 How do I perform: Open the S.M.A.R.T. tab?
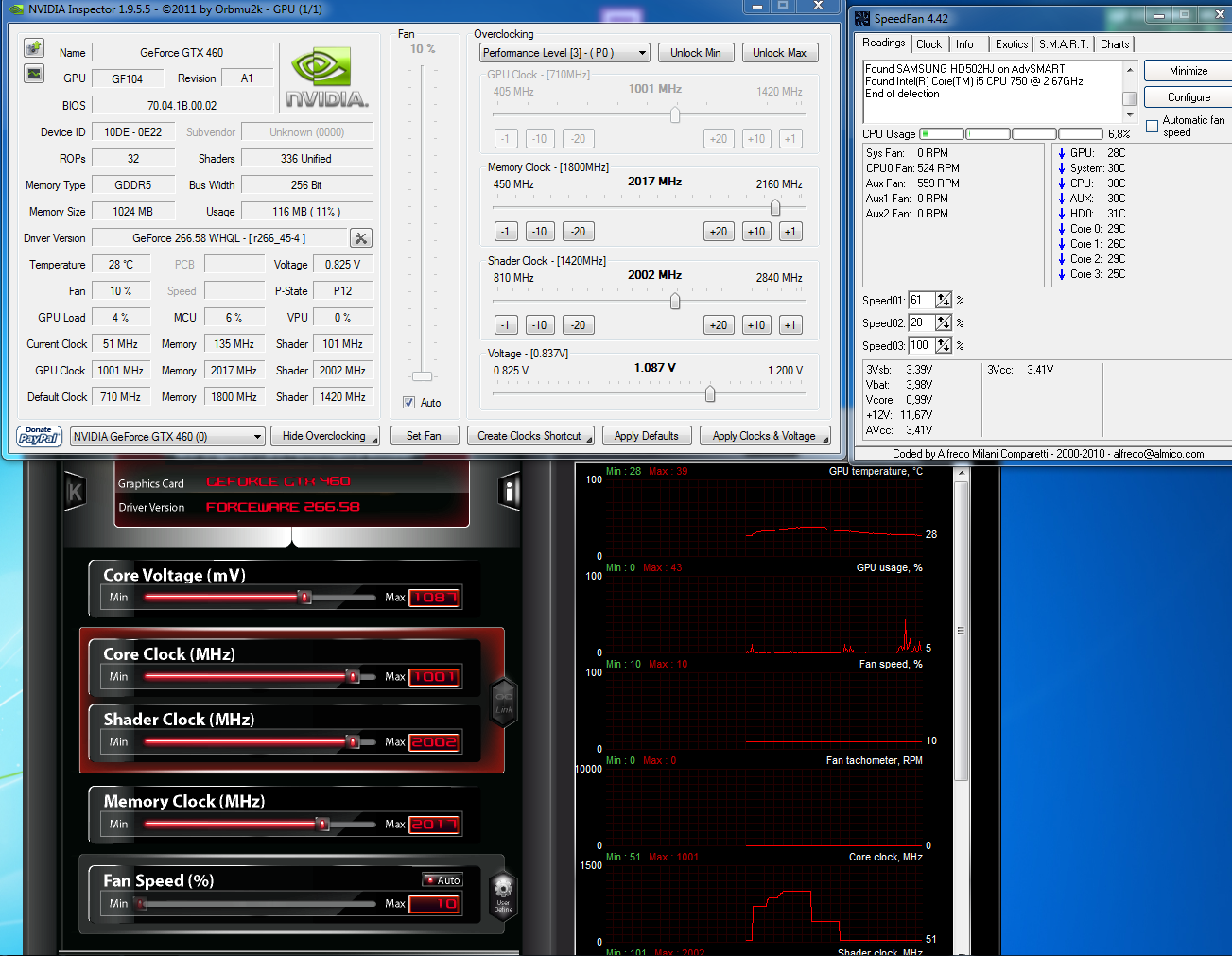(1064, 44)
